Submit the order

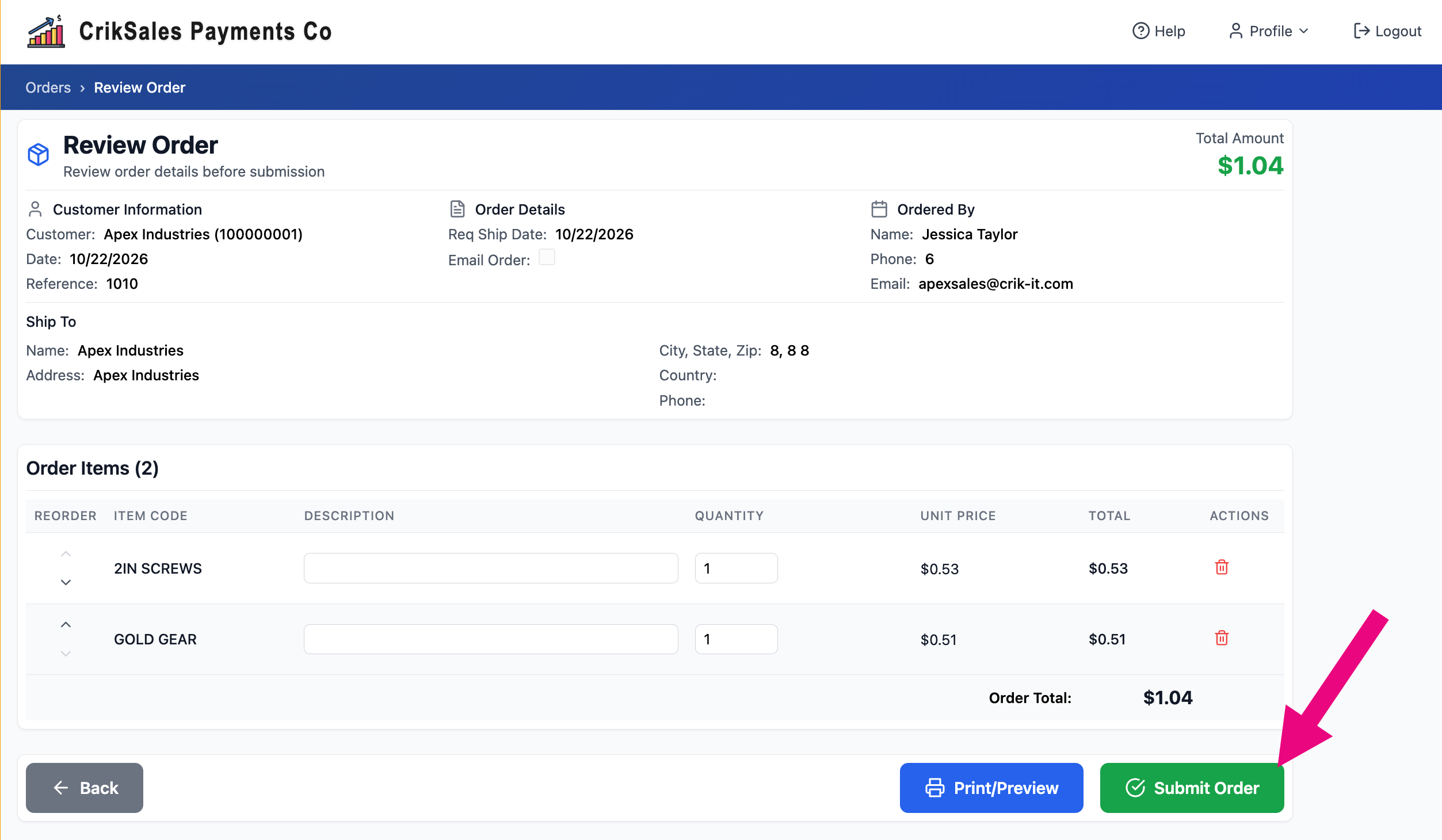[x=1192, y=788]
